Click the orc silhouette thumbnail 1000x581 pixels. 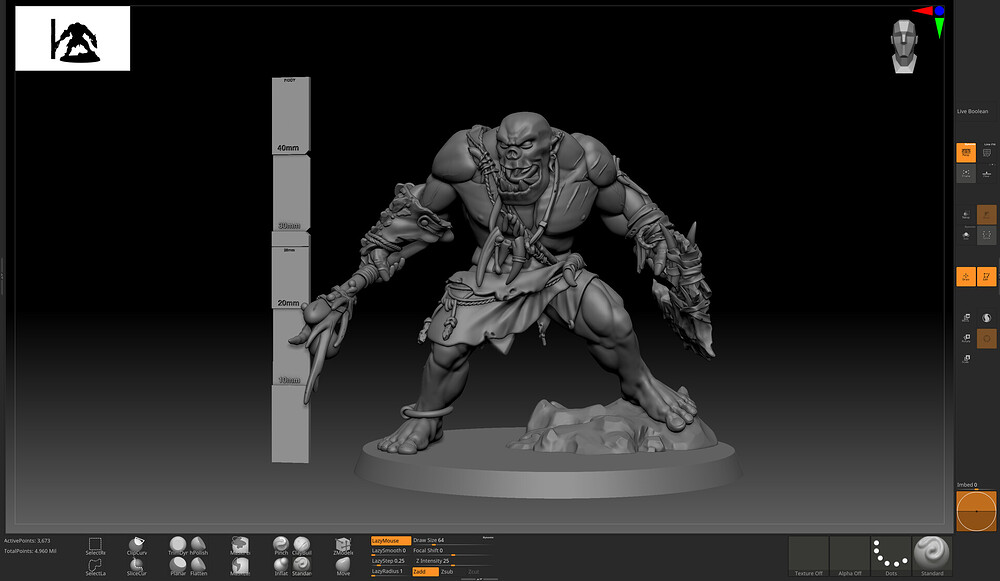(73, 38)
